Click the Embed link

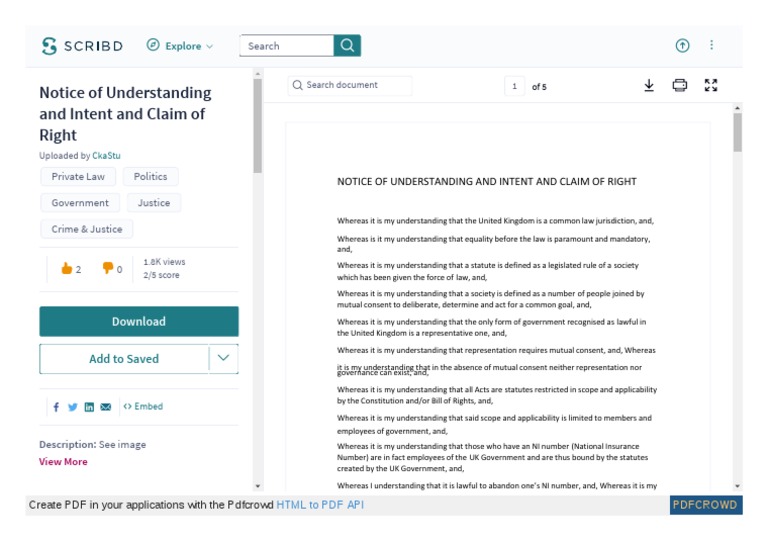143,406
